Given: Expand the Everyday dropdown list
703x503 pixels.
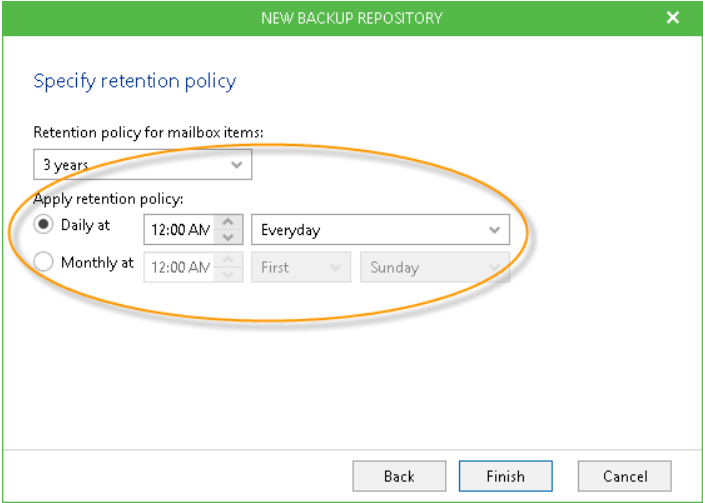Looking at the screenshot, I should point(380,230).
